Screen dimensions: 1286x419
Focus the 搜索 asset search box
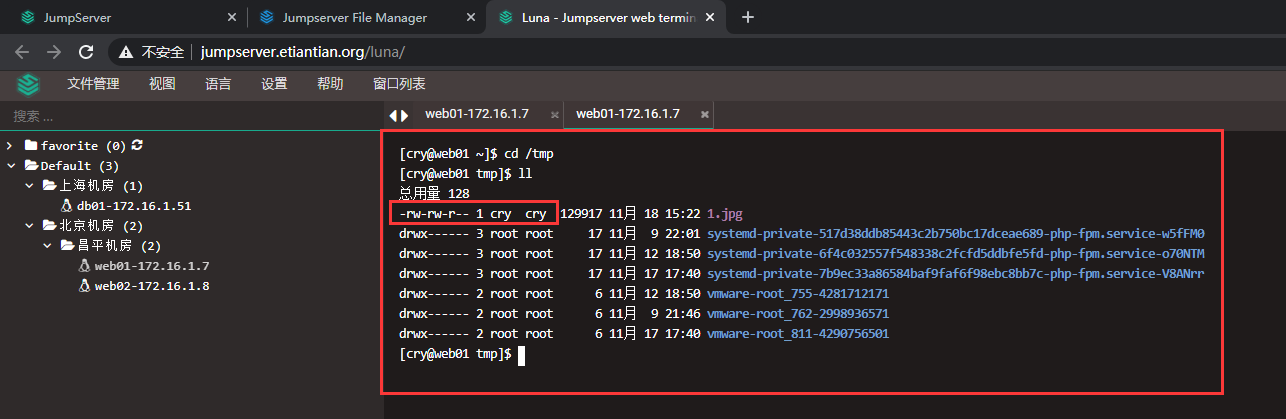(x=190, y=116)
